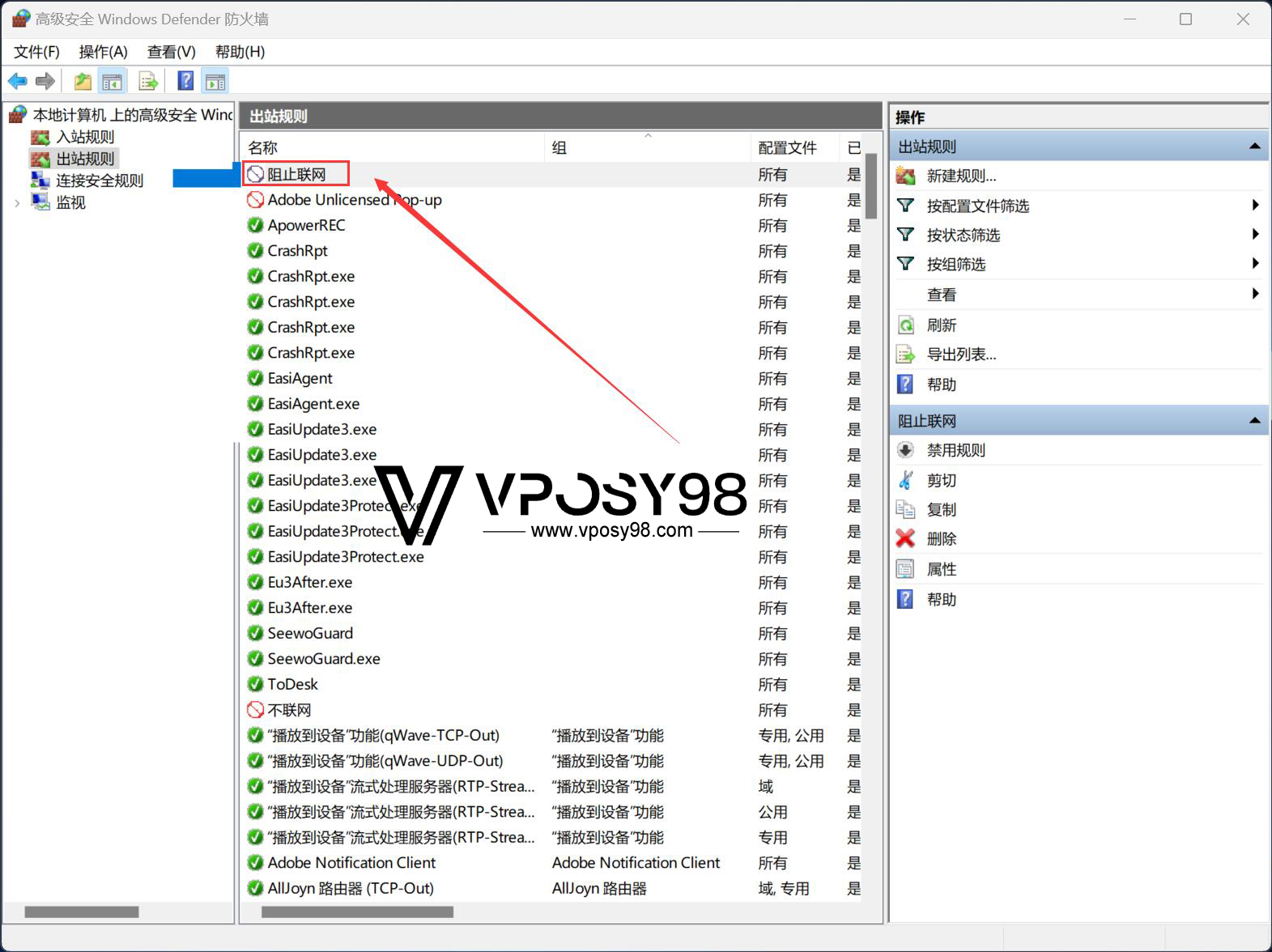Open the 查看(V) menu
1272x952 pixels.
171,52
